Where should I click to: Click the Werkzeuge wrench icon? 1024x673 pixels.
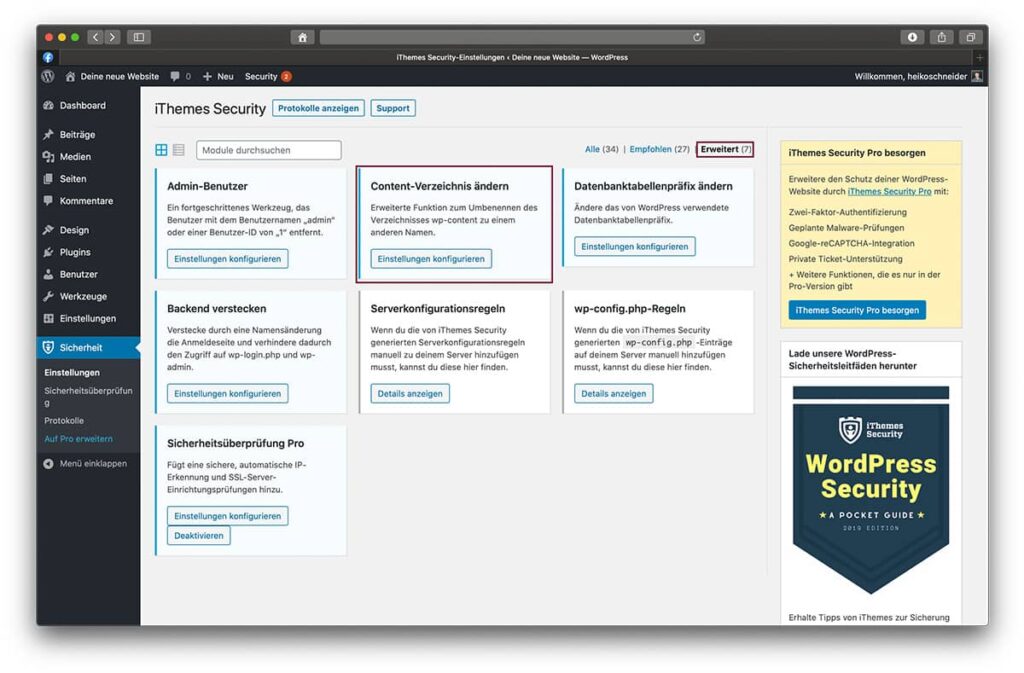(48, 296)
